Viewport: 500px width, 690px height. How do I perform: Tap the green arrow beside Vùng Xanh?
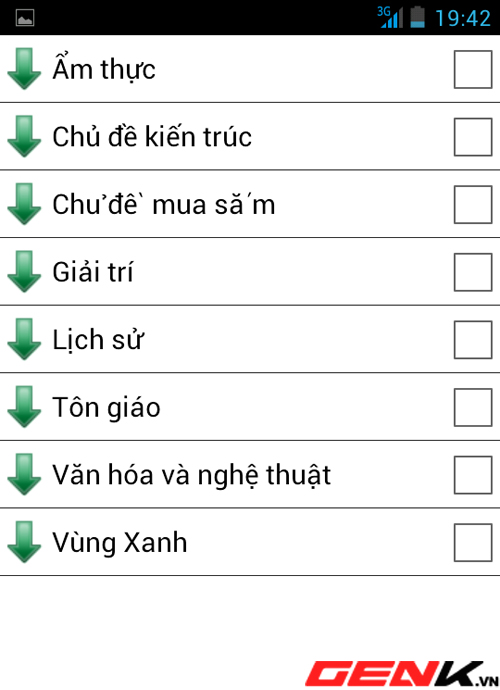[24, 542]
